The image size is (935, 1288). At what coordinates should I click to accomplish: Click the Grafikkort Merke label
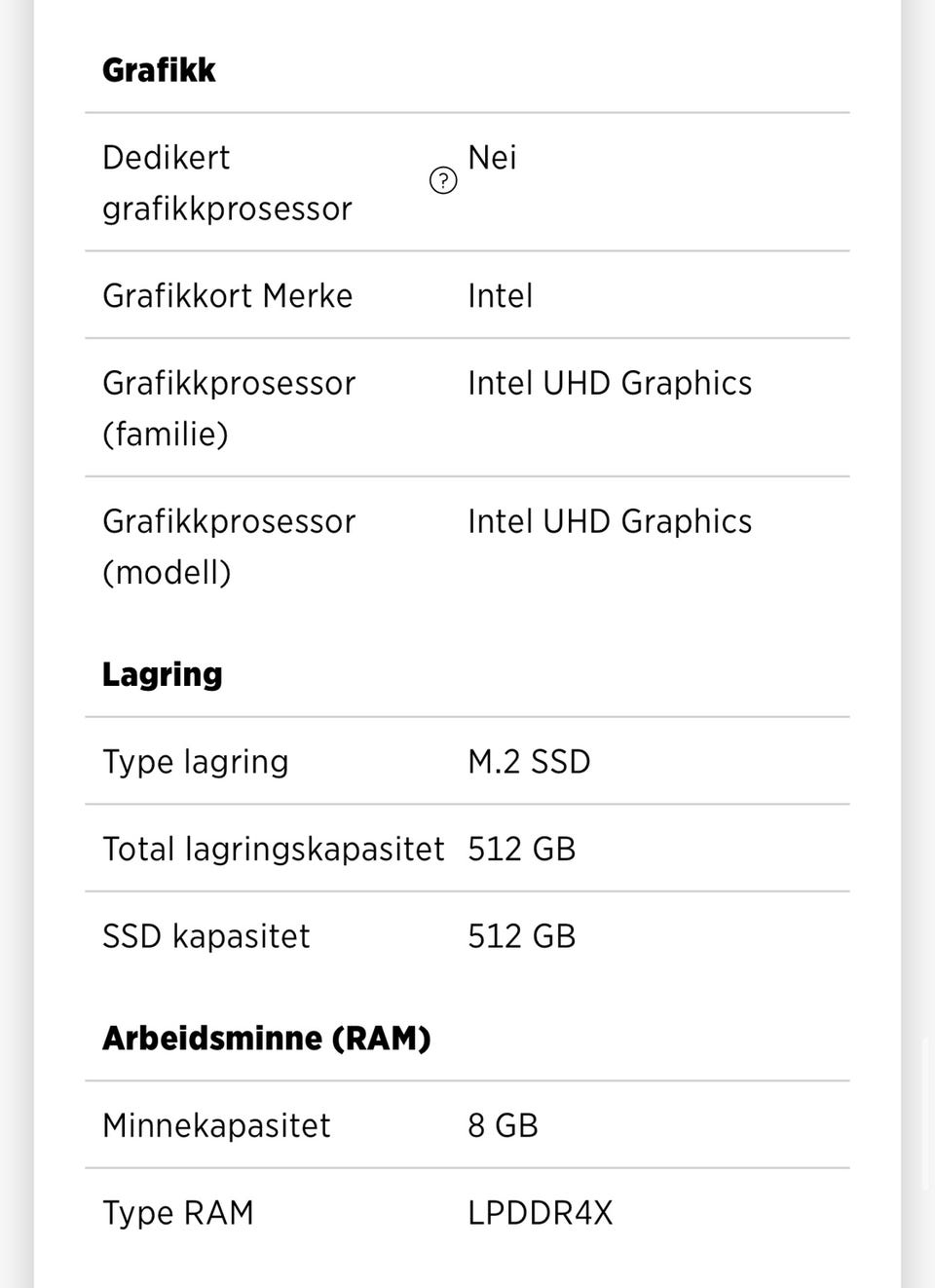[x=228, y=295]
